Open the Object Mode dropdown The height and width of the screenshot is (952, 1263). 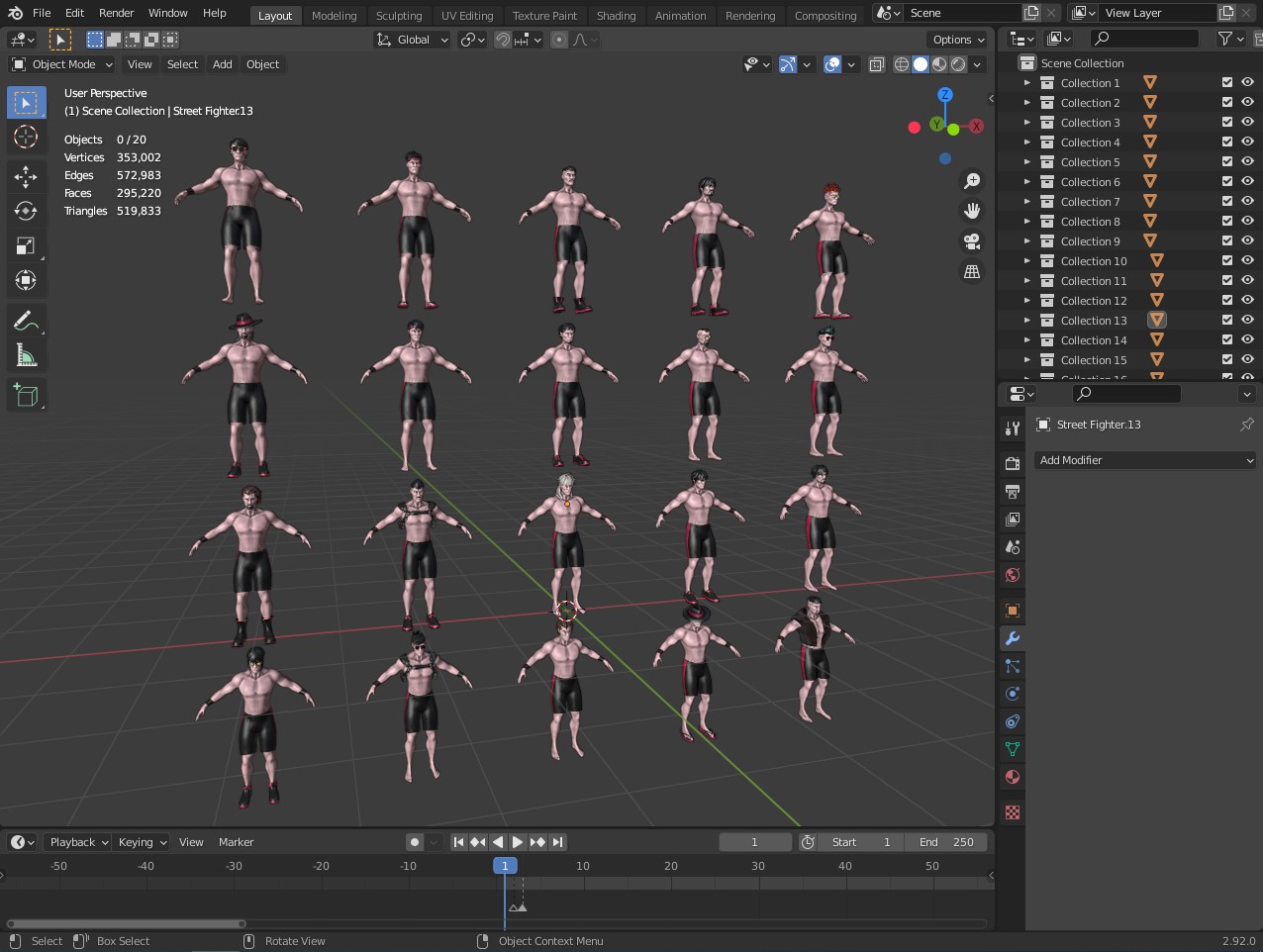click(62, 64)
